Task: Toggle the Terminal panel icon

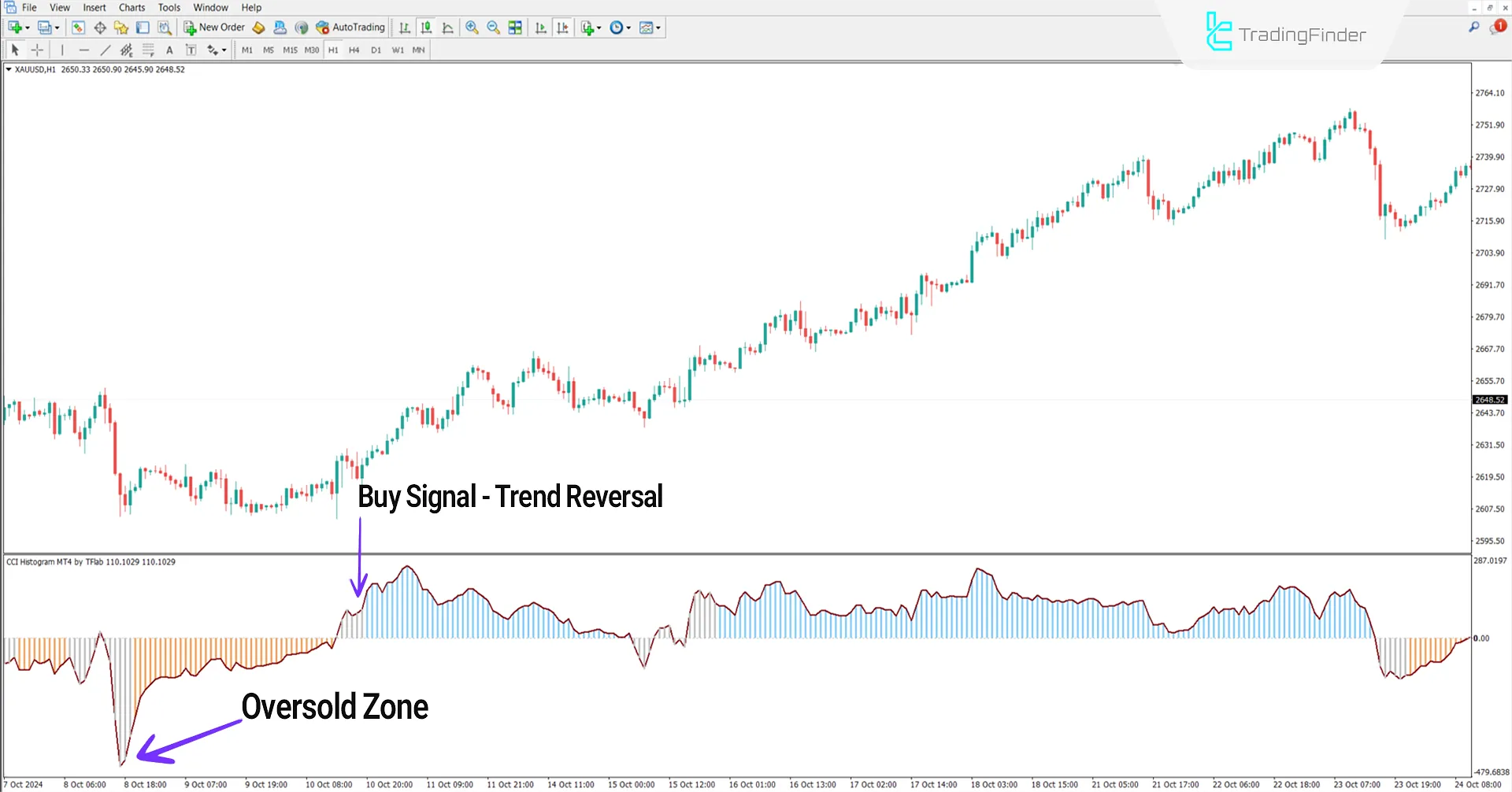Action: (x=143, y=28)
